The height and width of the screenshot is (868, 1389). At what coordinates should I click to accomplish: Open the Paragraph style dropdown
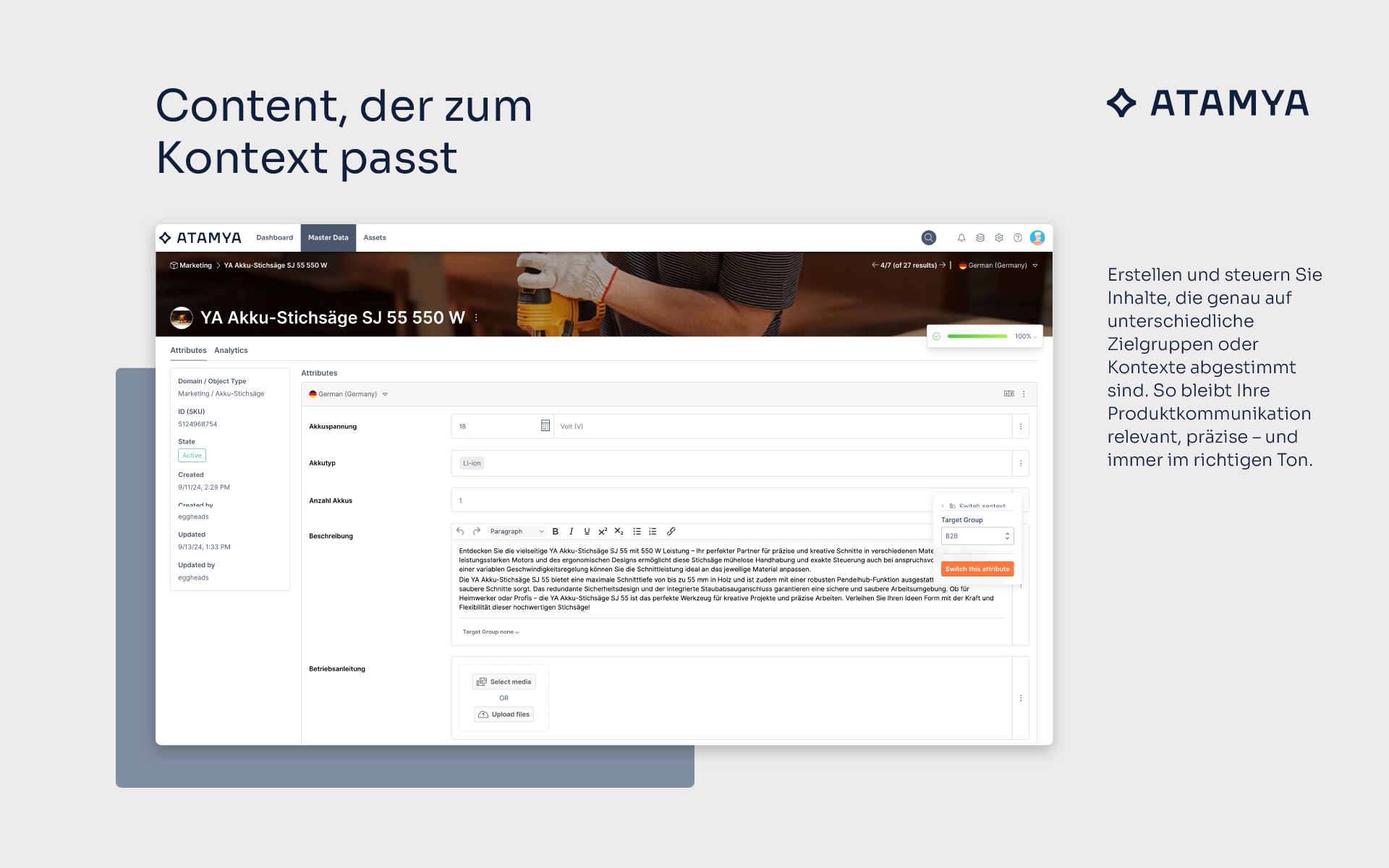coord(517,532)
